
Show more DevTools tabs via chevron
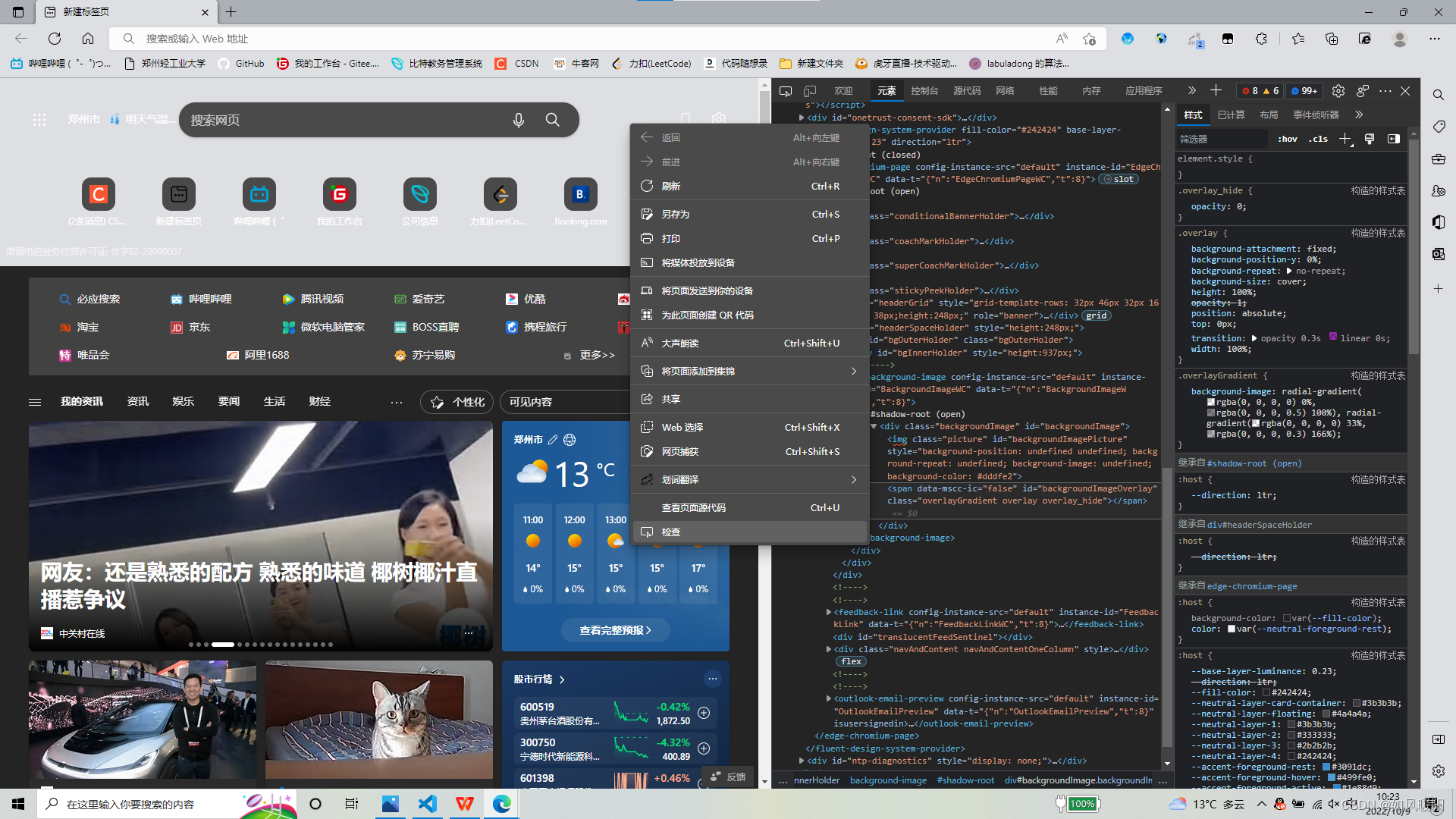pos(1191,91)
